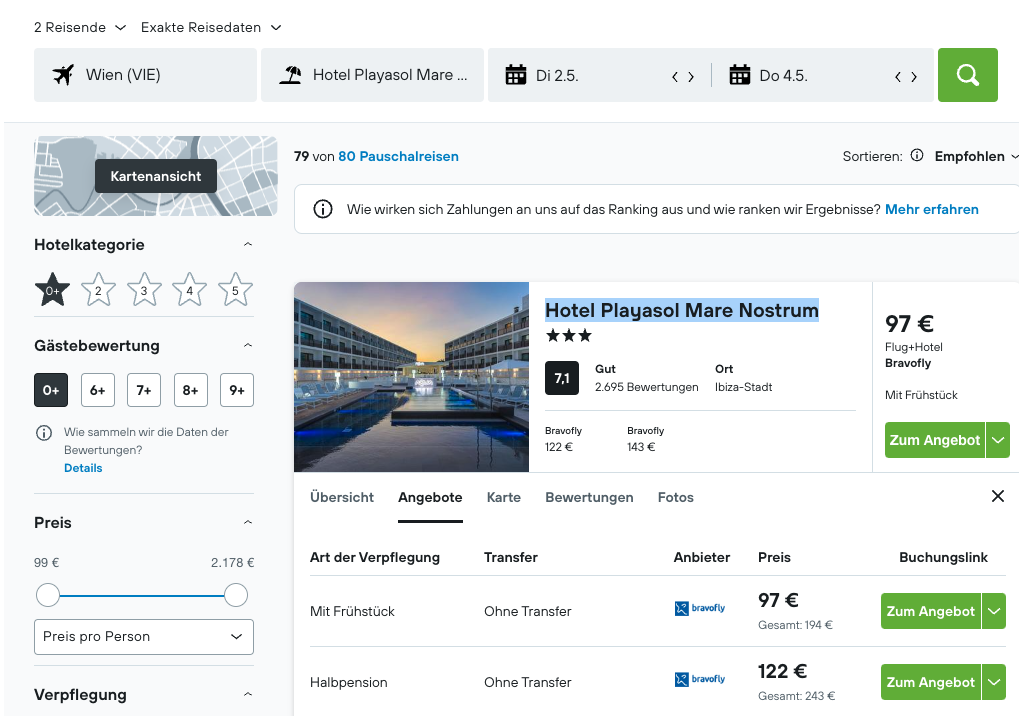Click Zum Angebot in the hotel card
This screenshot has width=1019, height=716.
(x=935, y=440)
